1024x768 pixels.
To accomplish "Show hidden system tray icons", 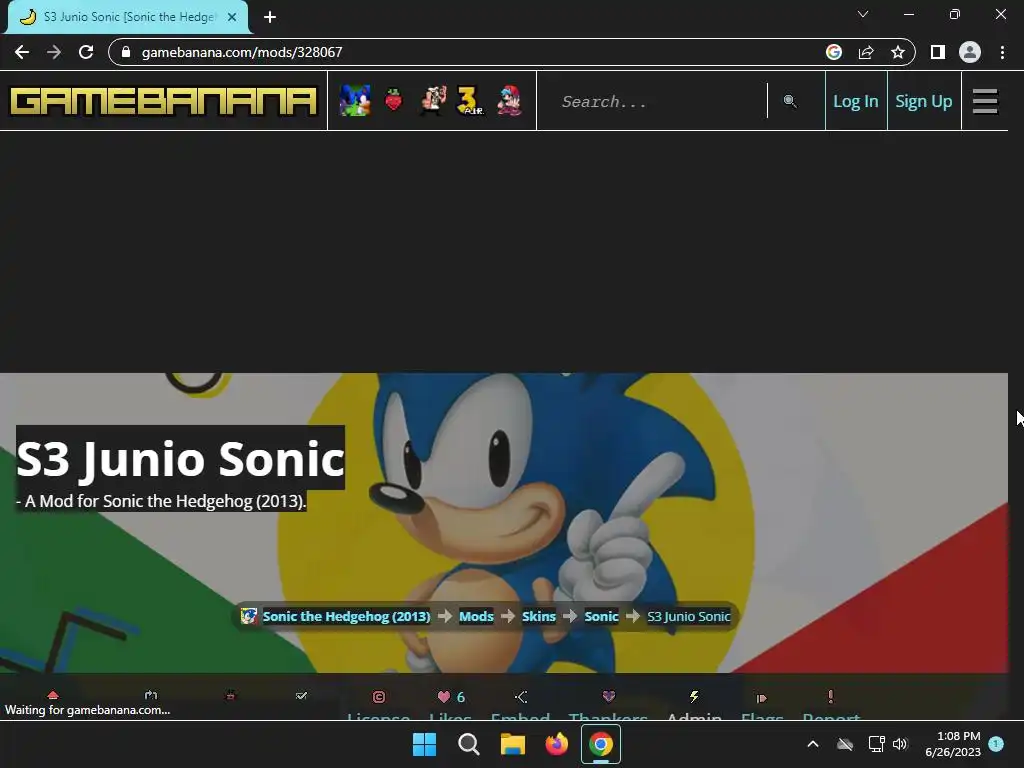I will [x=812, y=744].
